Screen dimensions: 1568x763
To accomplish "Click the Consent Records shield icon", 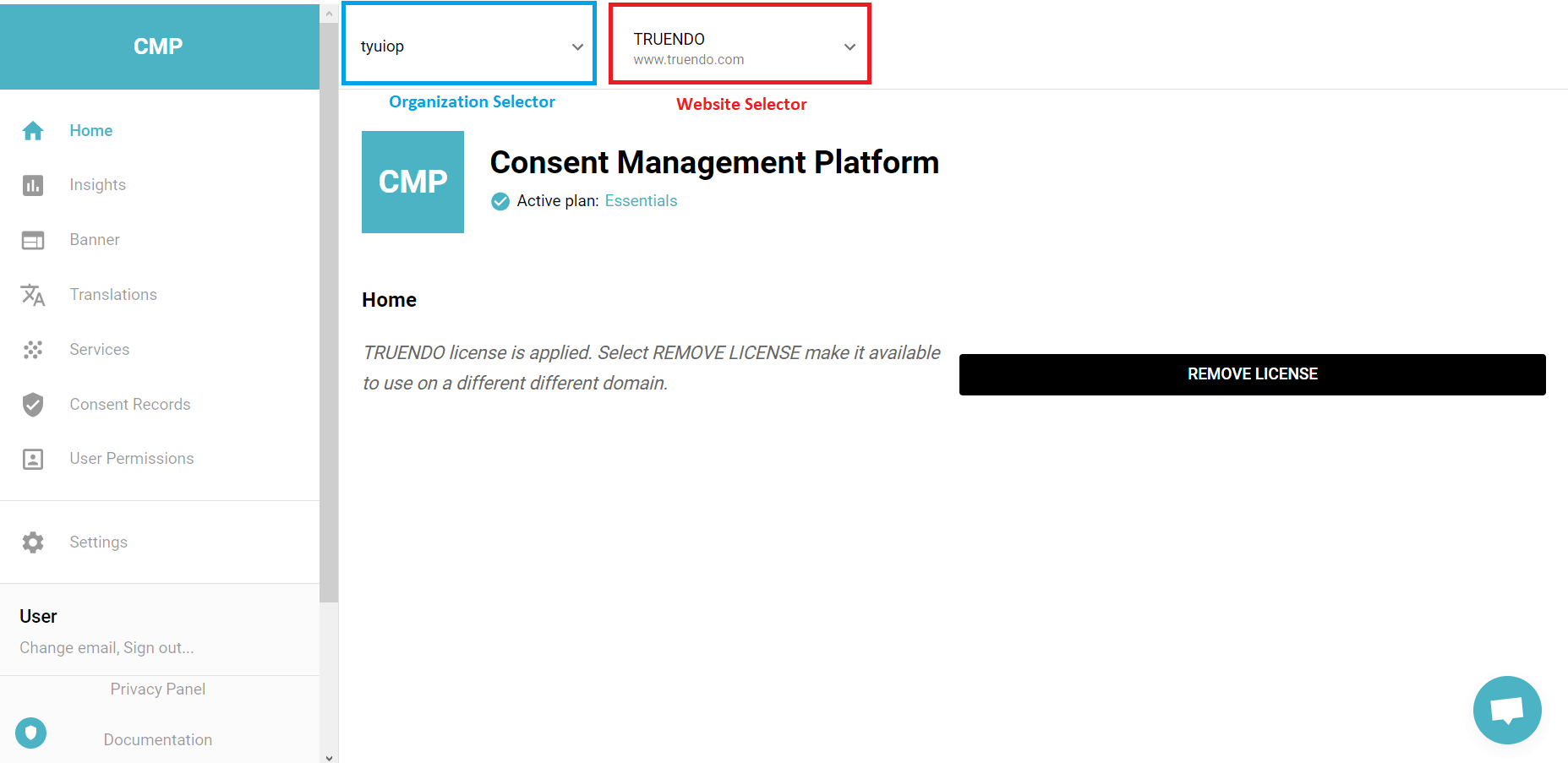I will 33,405.
